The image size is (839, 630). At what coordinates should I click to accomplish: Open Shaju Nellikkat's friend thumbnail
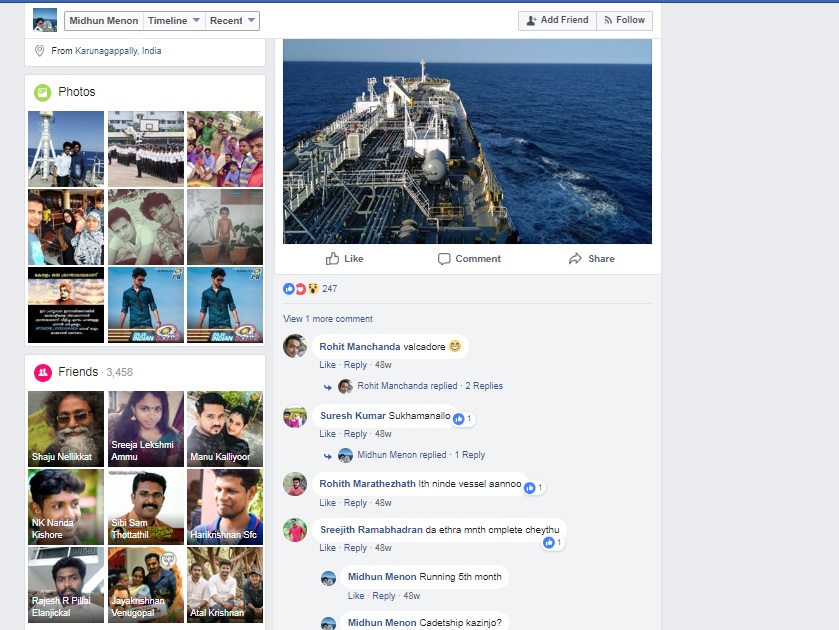[x=66, y=429]
